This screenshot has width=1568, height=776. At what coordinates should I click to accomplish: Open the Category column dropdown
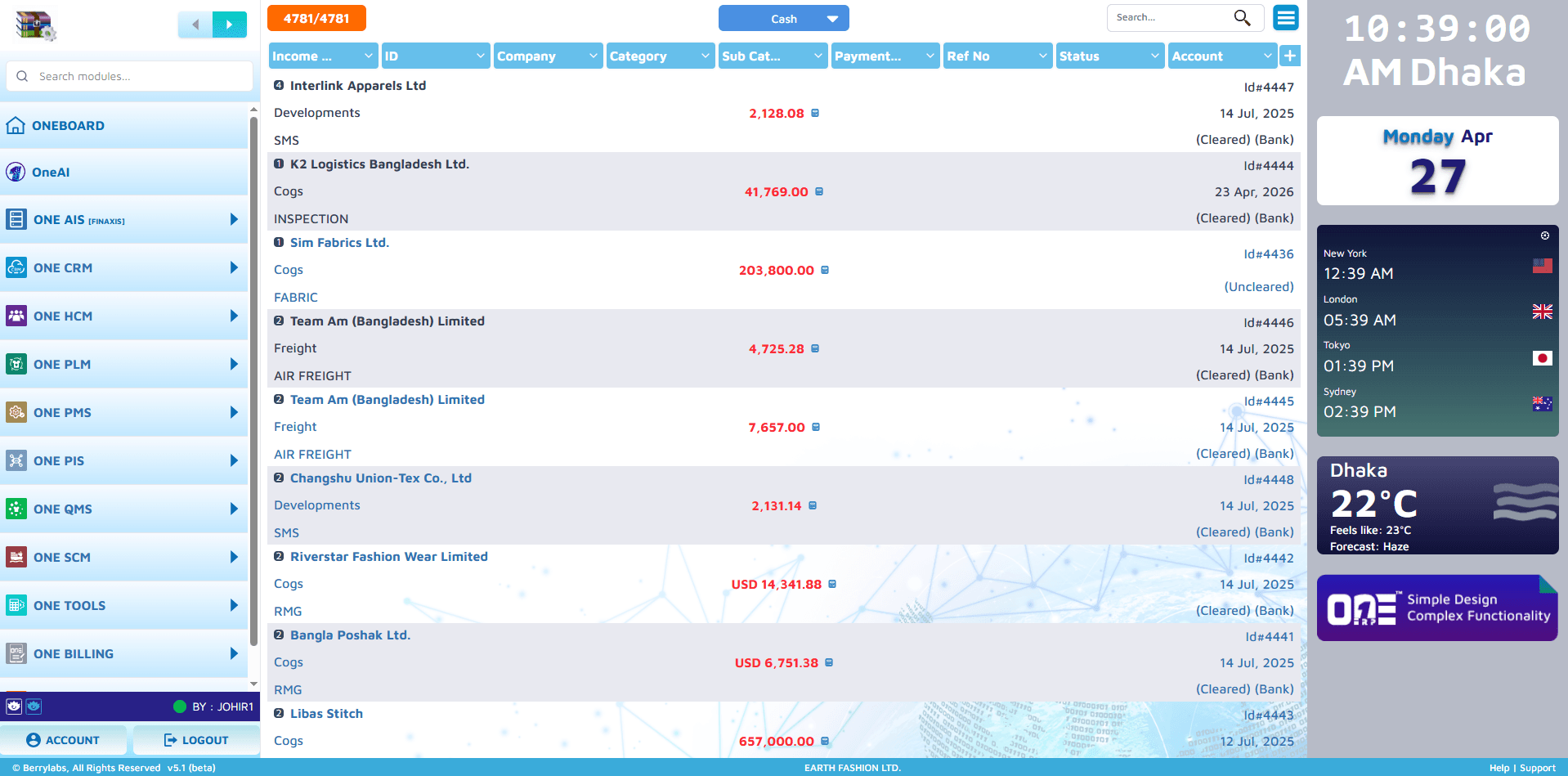click(x=661, y=56)
